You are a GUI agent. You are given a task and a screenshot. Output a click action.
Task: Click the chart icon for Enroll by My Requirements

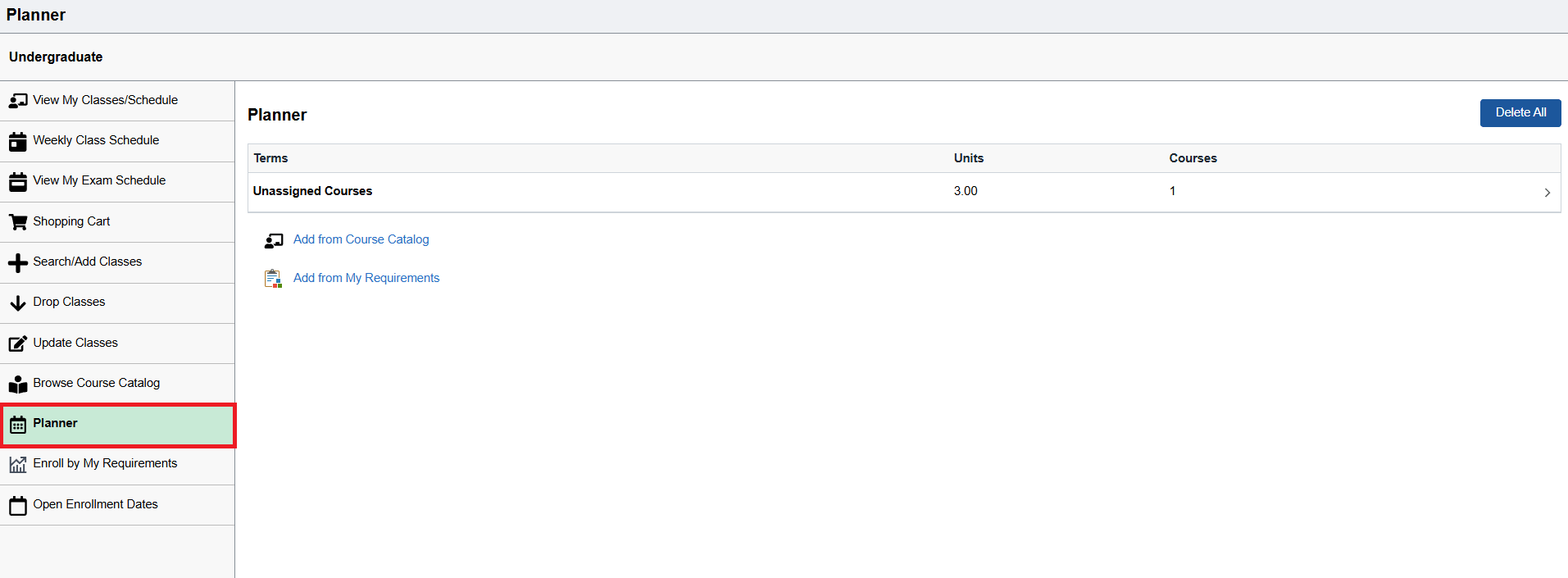click(x=18, y=465)
